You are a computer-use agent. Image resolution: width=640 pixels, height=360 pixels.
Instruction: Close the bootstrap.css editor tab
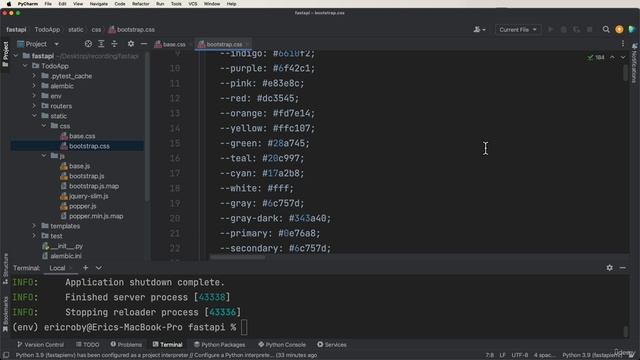[x=247, y=44]
